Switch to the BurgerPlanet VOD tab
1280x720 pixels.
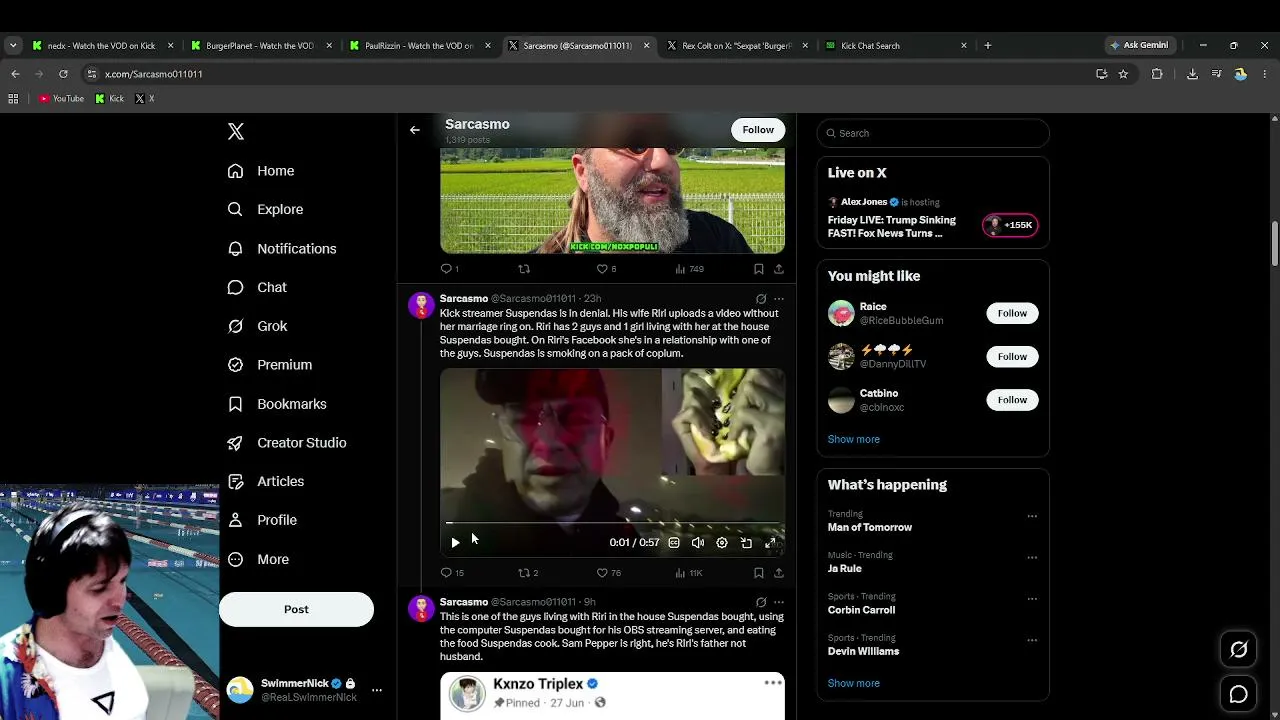tap(259, 45)
